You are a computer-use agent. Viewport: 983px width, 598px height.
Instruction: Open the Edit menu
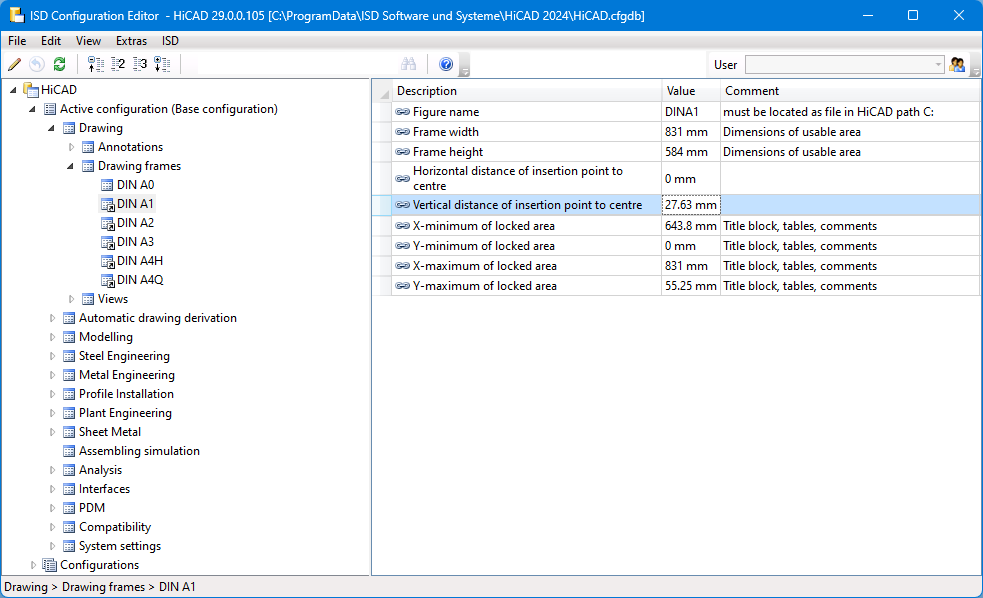tap(51, 41)
